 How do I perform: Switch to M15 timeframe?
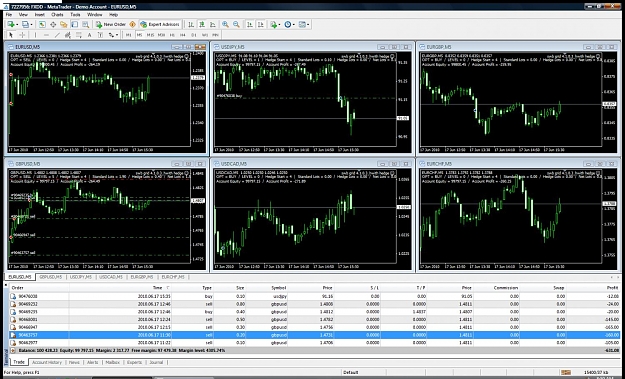pos(150,35)
